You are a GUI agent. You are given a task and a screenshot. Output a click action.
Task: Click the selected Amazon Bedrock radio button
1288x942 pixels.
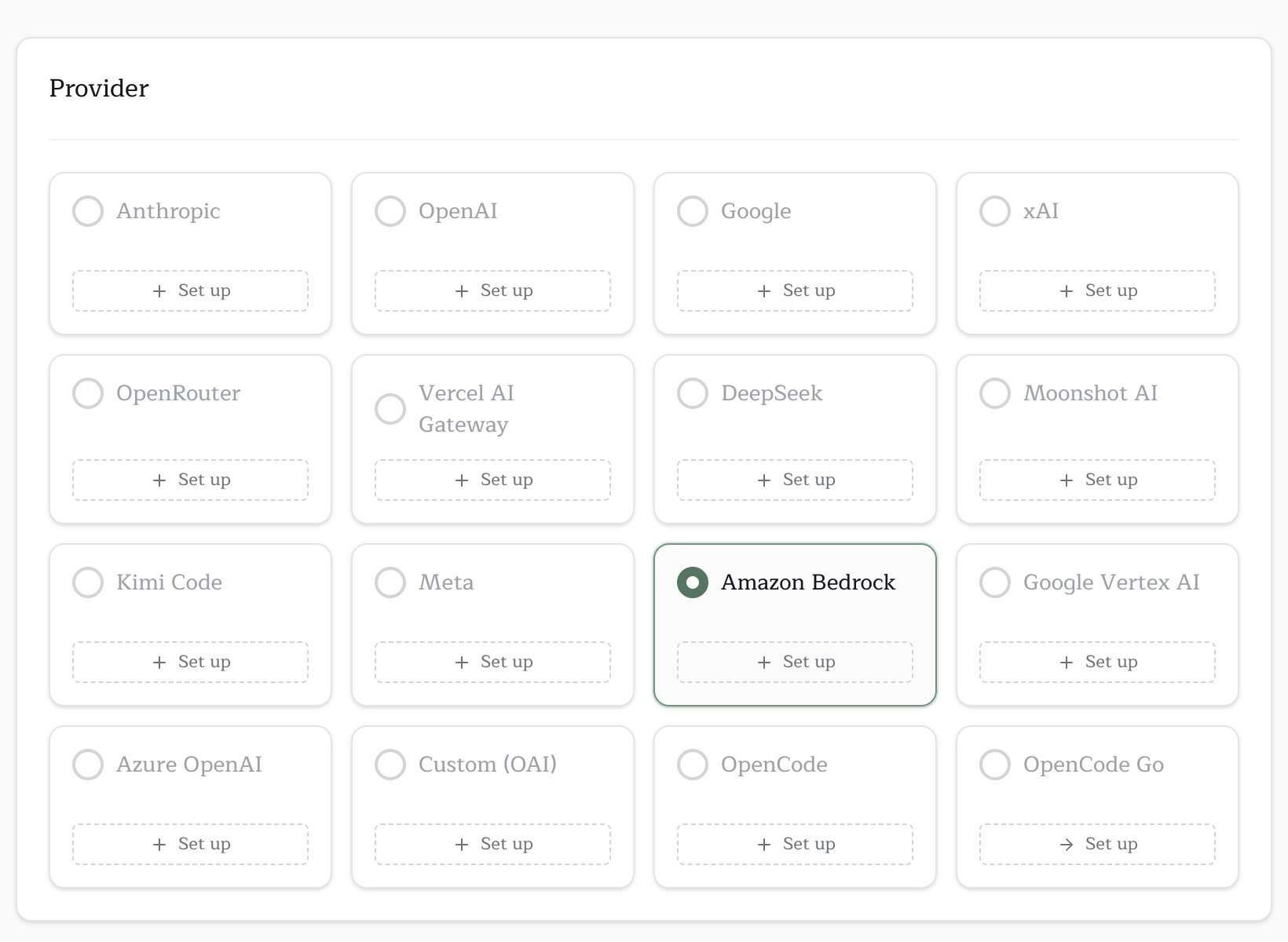[x=693, y=582]
